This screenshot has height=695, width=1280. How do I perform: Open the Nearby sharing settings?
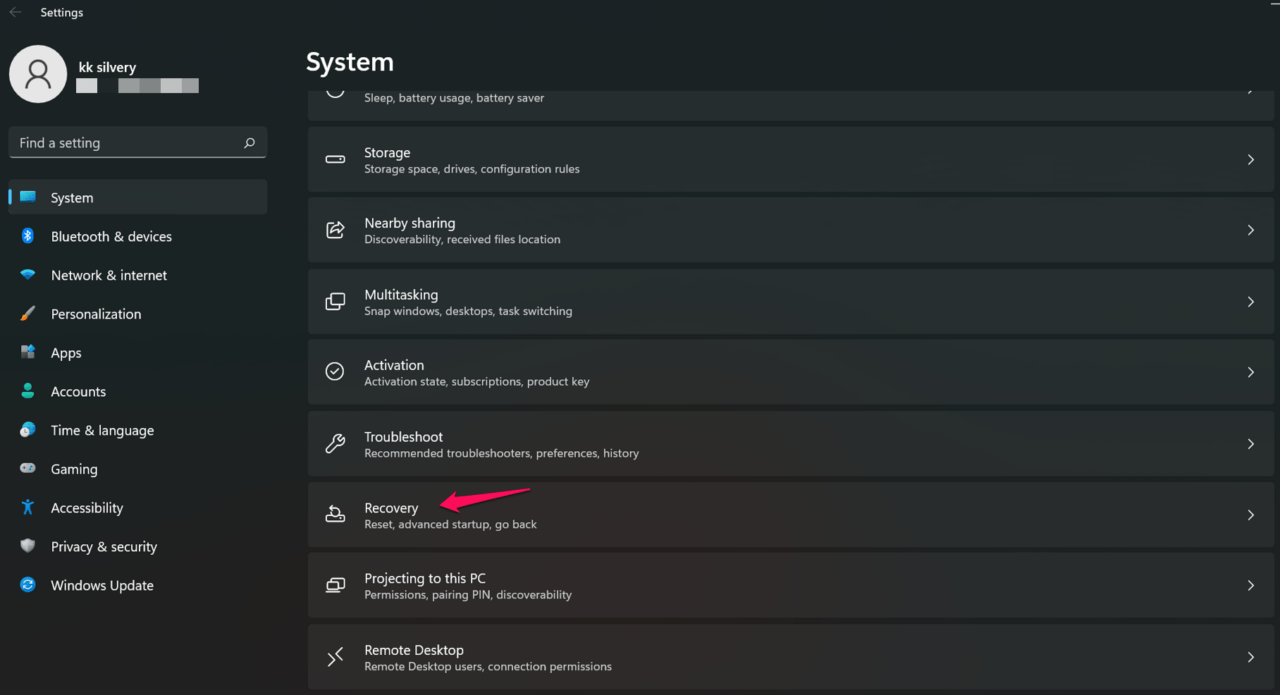tap(790, 230)
